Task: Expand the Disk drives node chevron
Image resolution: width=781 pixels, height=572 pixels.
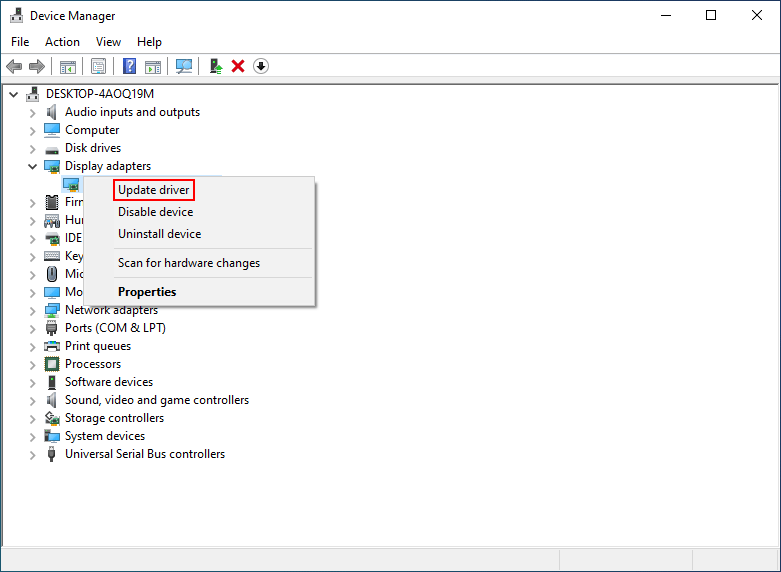Action: (32, 148)
